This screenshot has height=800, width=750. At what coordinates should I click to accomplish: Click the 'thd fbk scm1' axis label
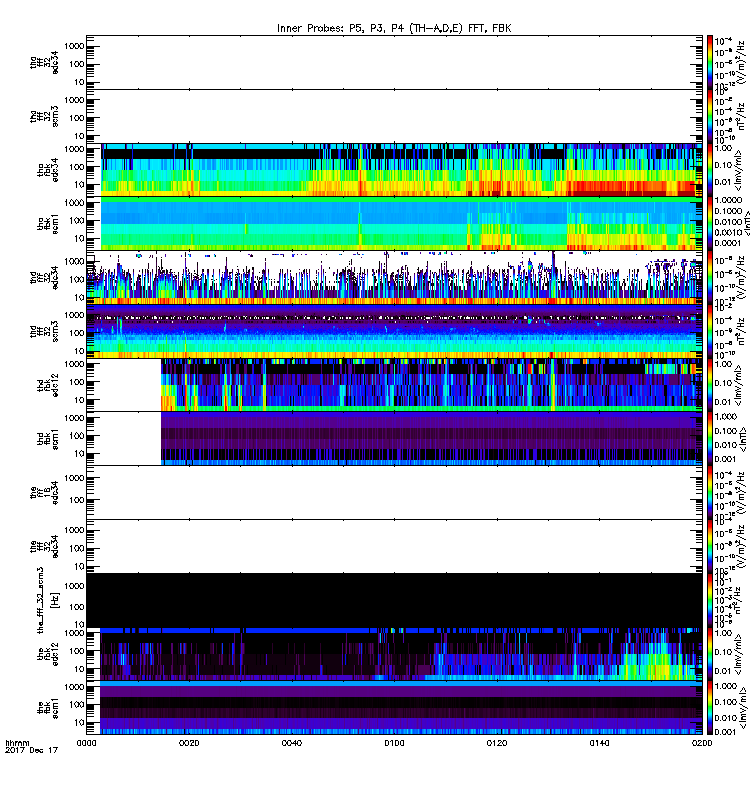[47, 438]
